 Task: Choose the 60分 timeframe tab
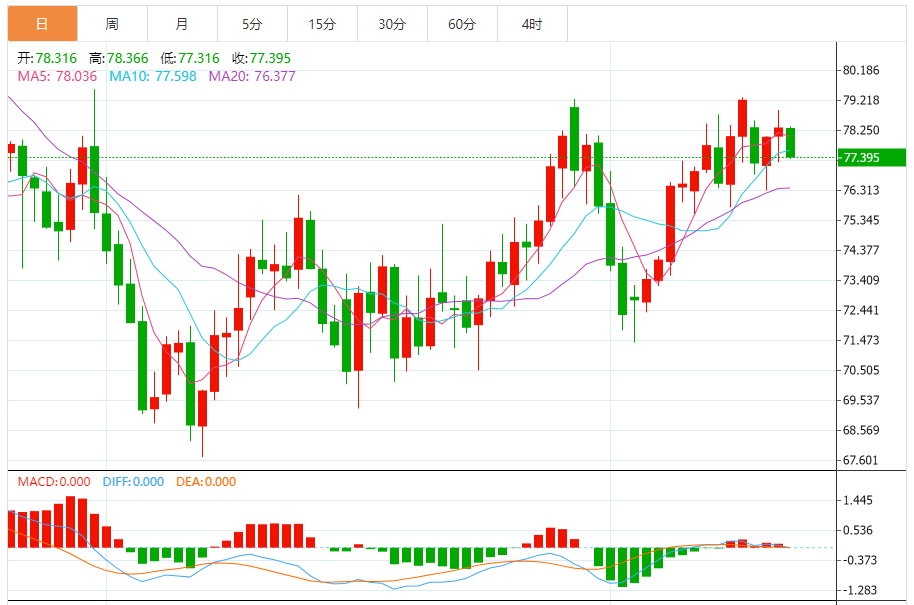point(462,24)
